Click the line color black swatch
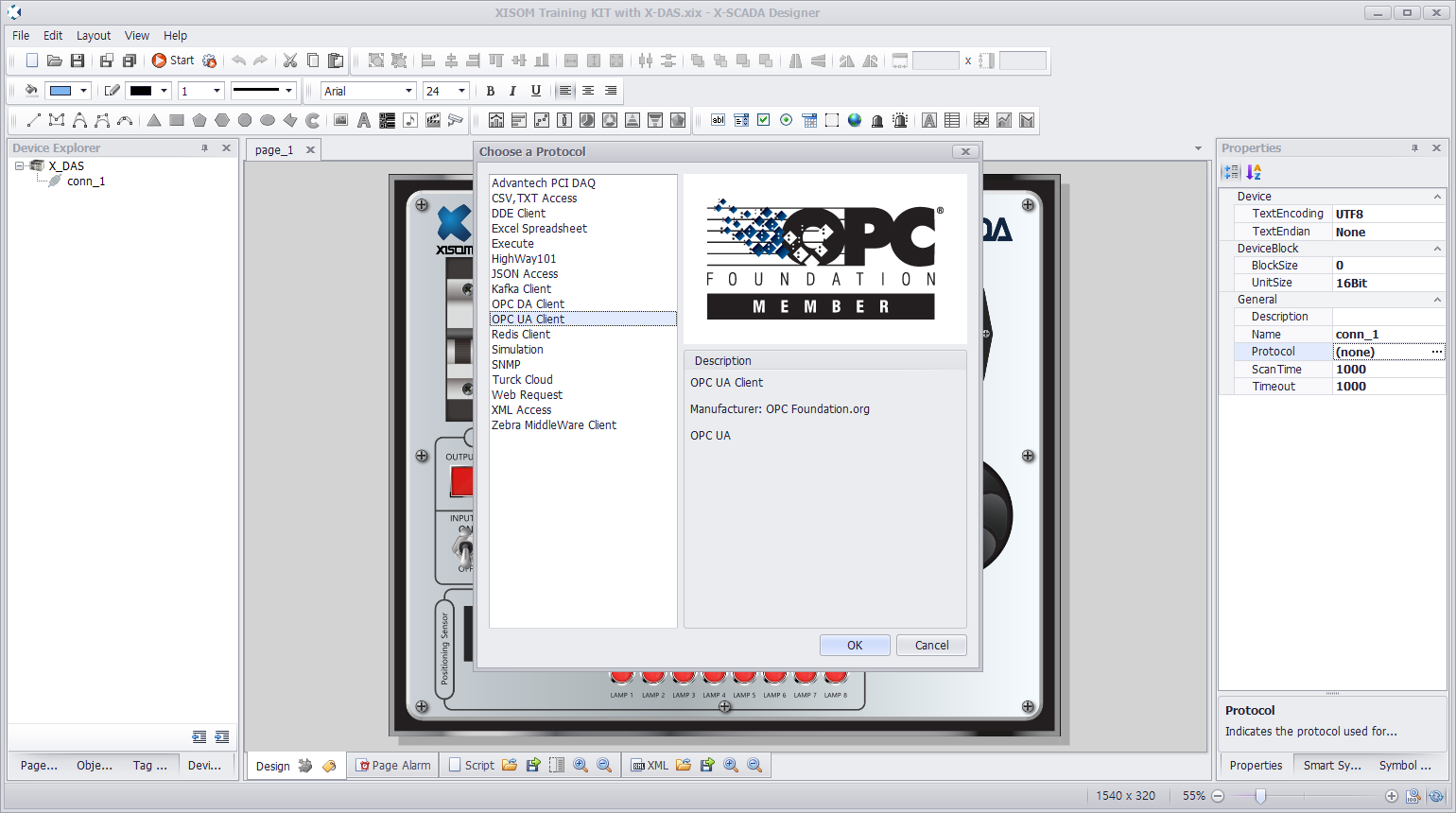The width and height of the screenshot is (1456, 813). point(141,91)
